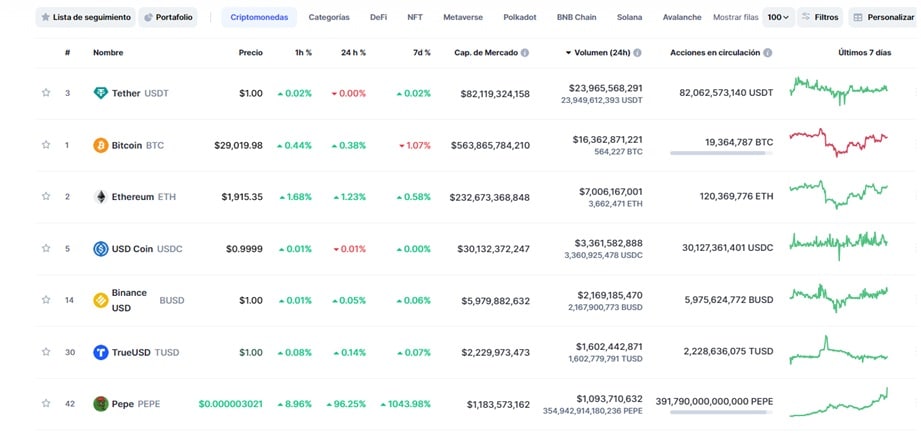
Task: Open the Pepe PEPE name link
Action: pyautogui.click(x=136, y=404)
